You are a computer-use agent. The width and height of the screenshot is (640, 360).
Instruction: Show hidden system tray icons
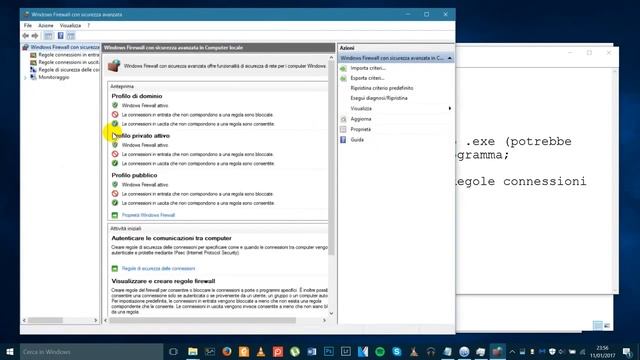pos(512,351)
